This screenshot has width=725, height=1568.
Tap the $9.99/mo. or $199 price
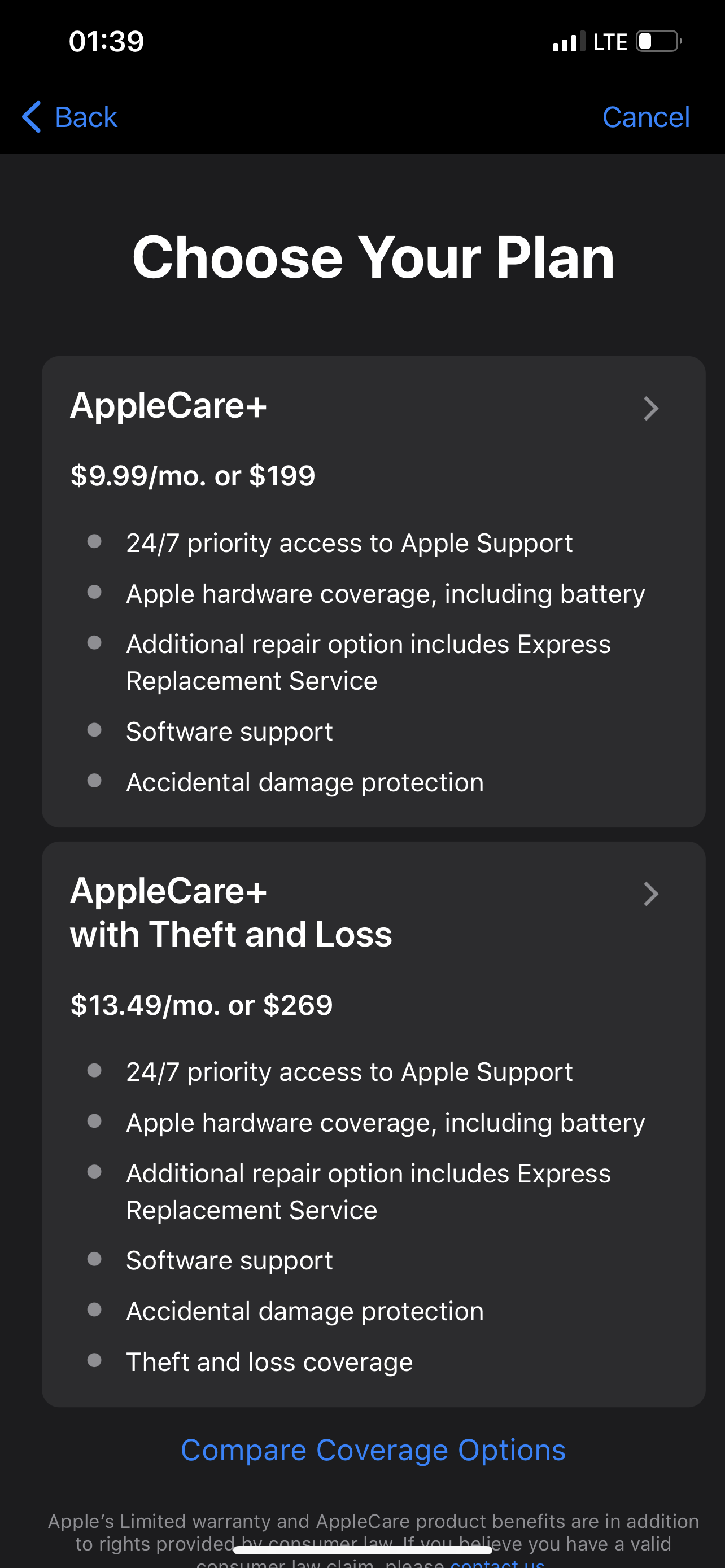point(193,475)
